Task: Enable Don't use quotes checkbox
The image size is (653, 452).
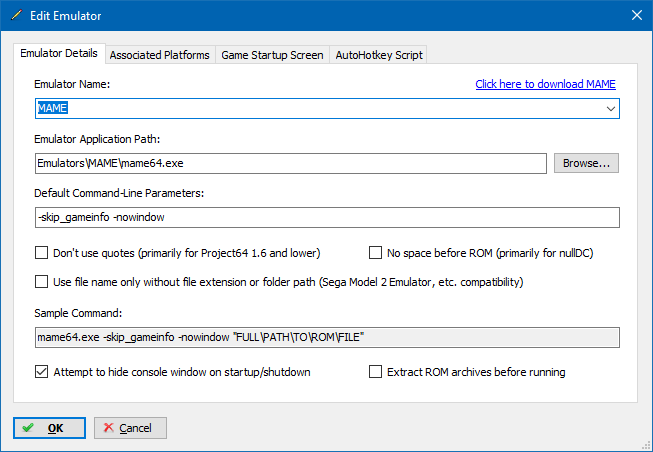Action: coord(41,253)
